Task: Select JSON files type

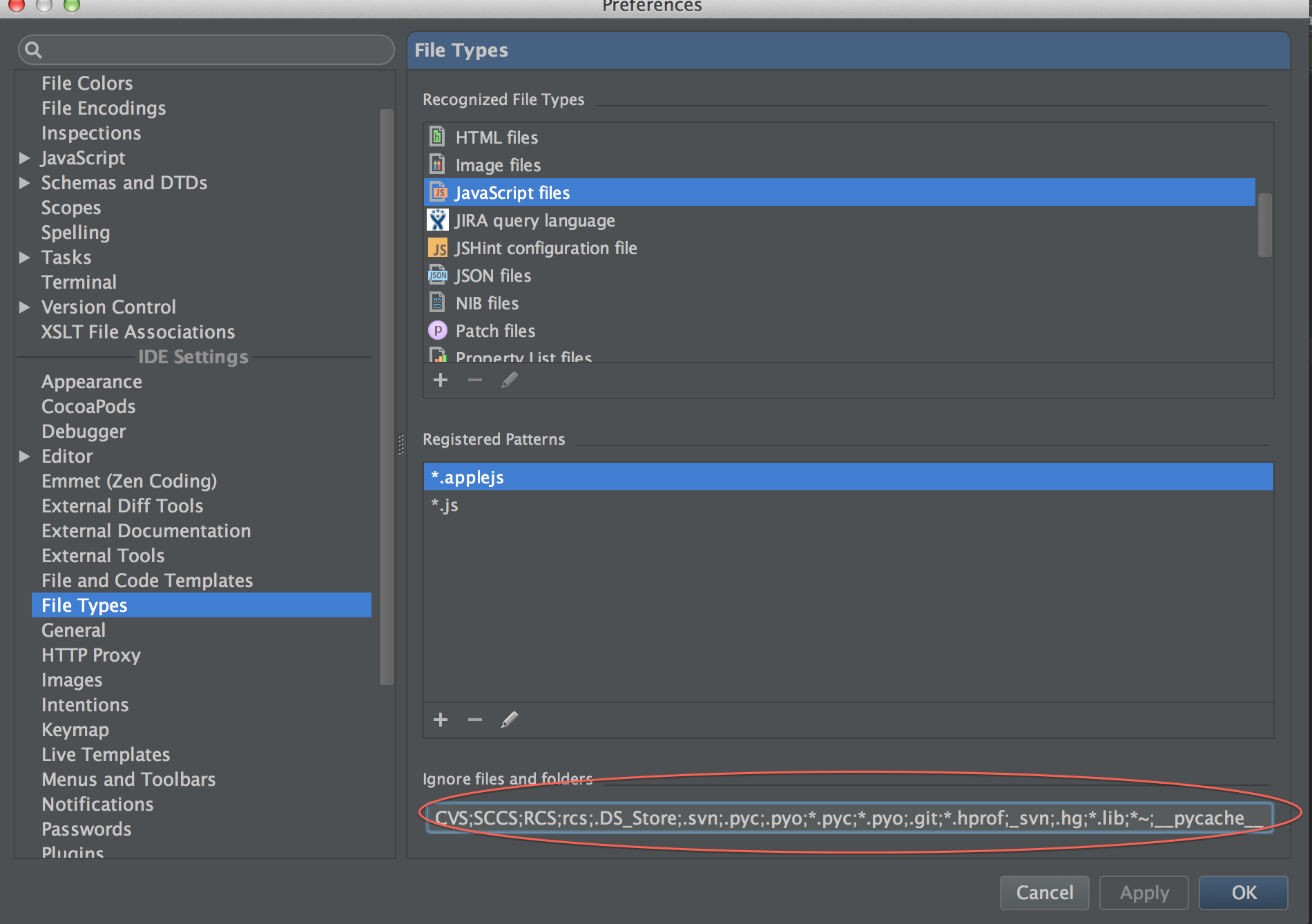Action: pos(839,276)
